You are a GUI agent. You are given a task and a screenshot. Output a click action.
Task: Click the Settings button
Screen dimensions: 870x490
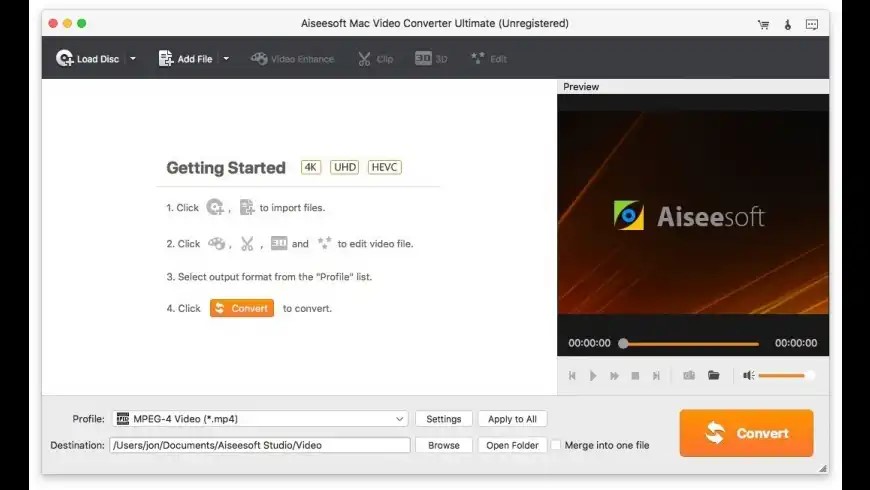click(x=443, y=419)
